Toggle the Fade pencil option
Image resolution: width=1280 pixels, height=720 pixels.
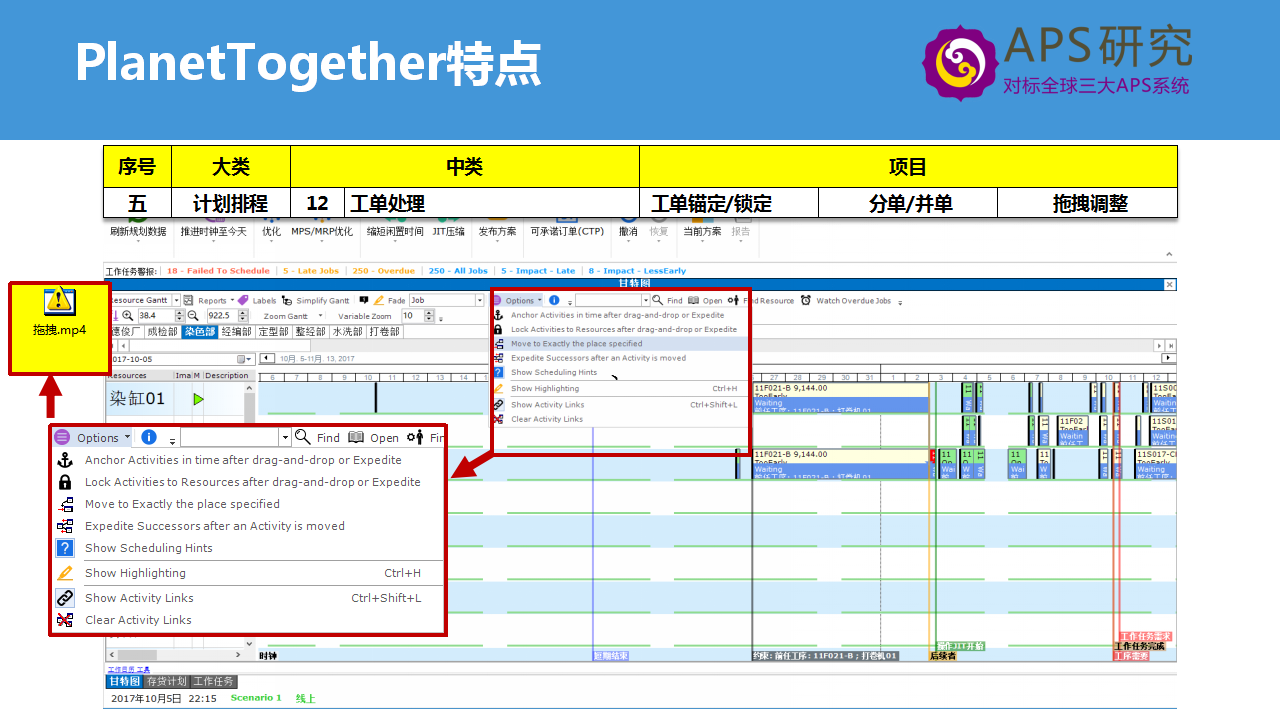[x=379, y=300]
